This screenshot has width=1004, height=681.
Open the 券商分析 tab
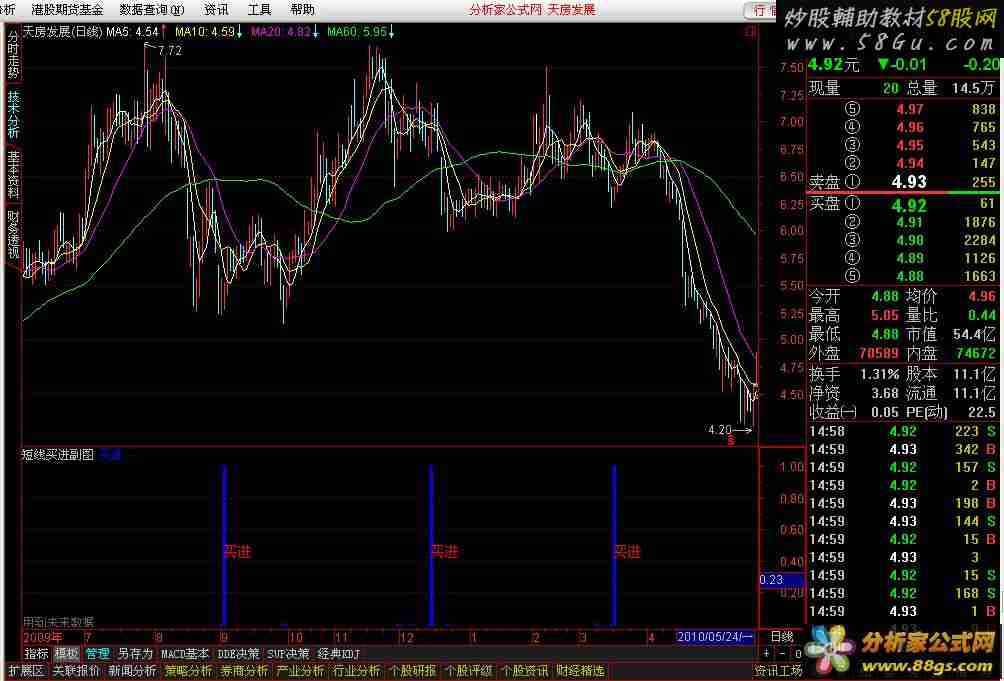[245, 671]
